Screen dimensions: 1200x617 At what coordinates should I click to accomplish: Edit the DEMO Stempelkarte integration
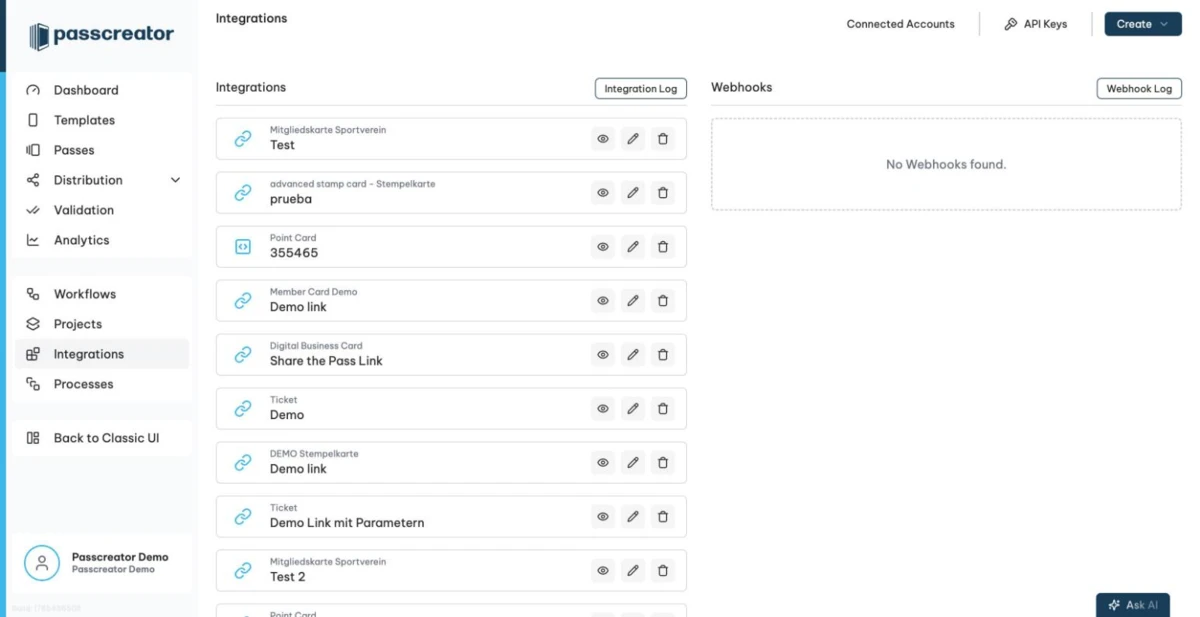pos(633,463)
